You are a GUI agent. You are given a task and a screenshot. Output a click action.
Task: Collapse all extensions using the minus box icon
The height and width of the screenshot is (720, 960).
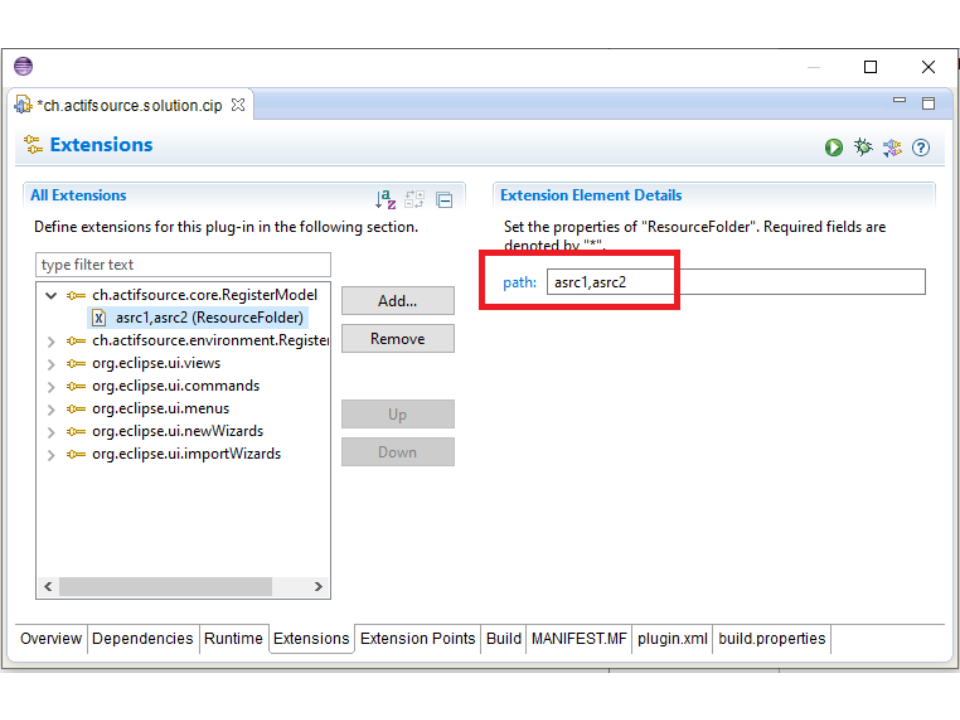click(x=444, y=200)
